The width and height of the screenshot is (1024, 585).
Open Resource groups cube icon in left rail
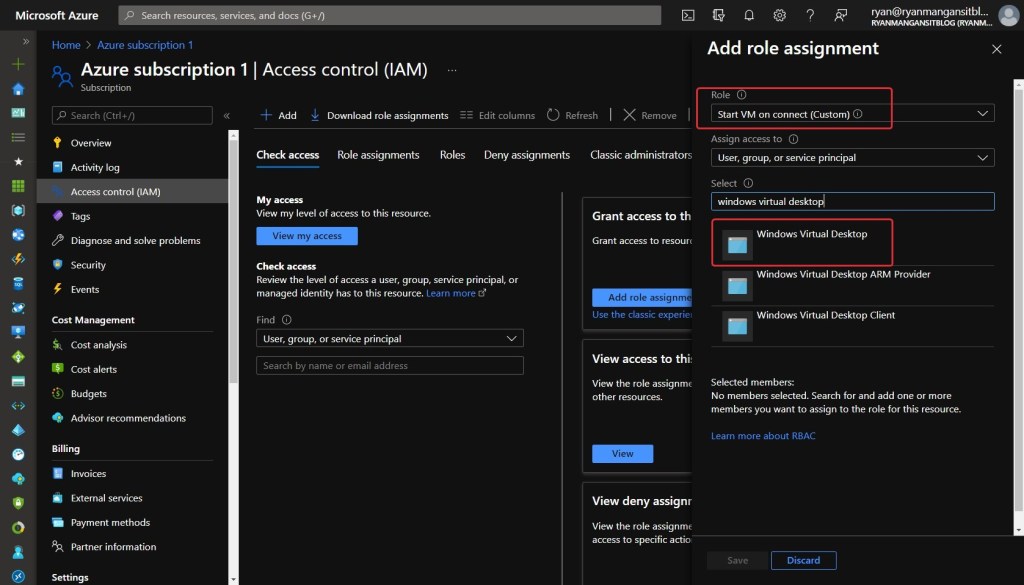[x=18, y=210]
